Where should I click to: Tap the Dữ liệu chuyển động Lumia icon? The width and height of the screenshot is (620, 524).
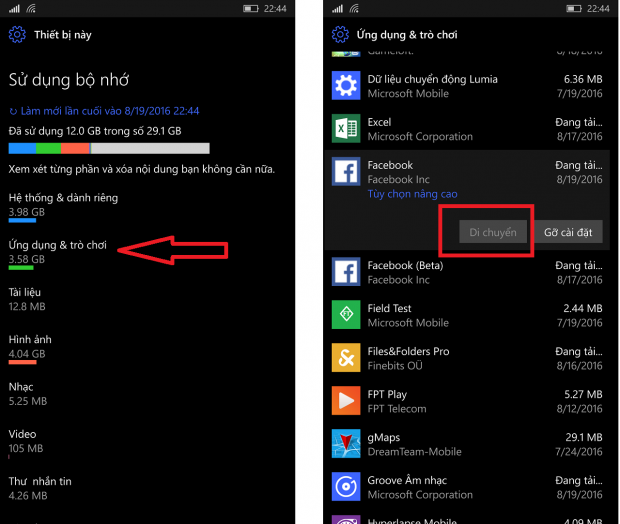coord(346,85)
